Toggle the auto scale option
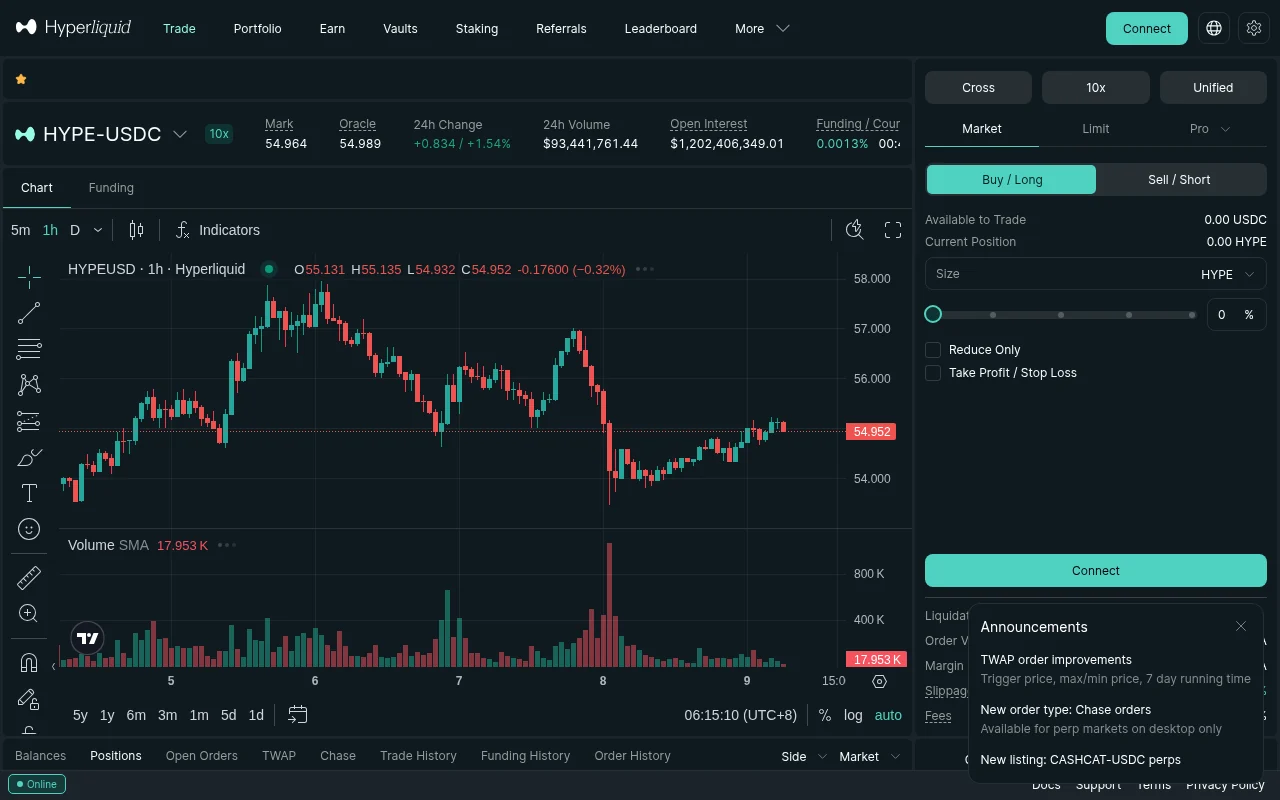The height and width of the screenshot is (800, 1280). pyautogui.click(x=888, y=715)
